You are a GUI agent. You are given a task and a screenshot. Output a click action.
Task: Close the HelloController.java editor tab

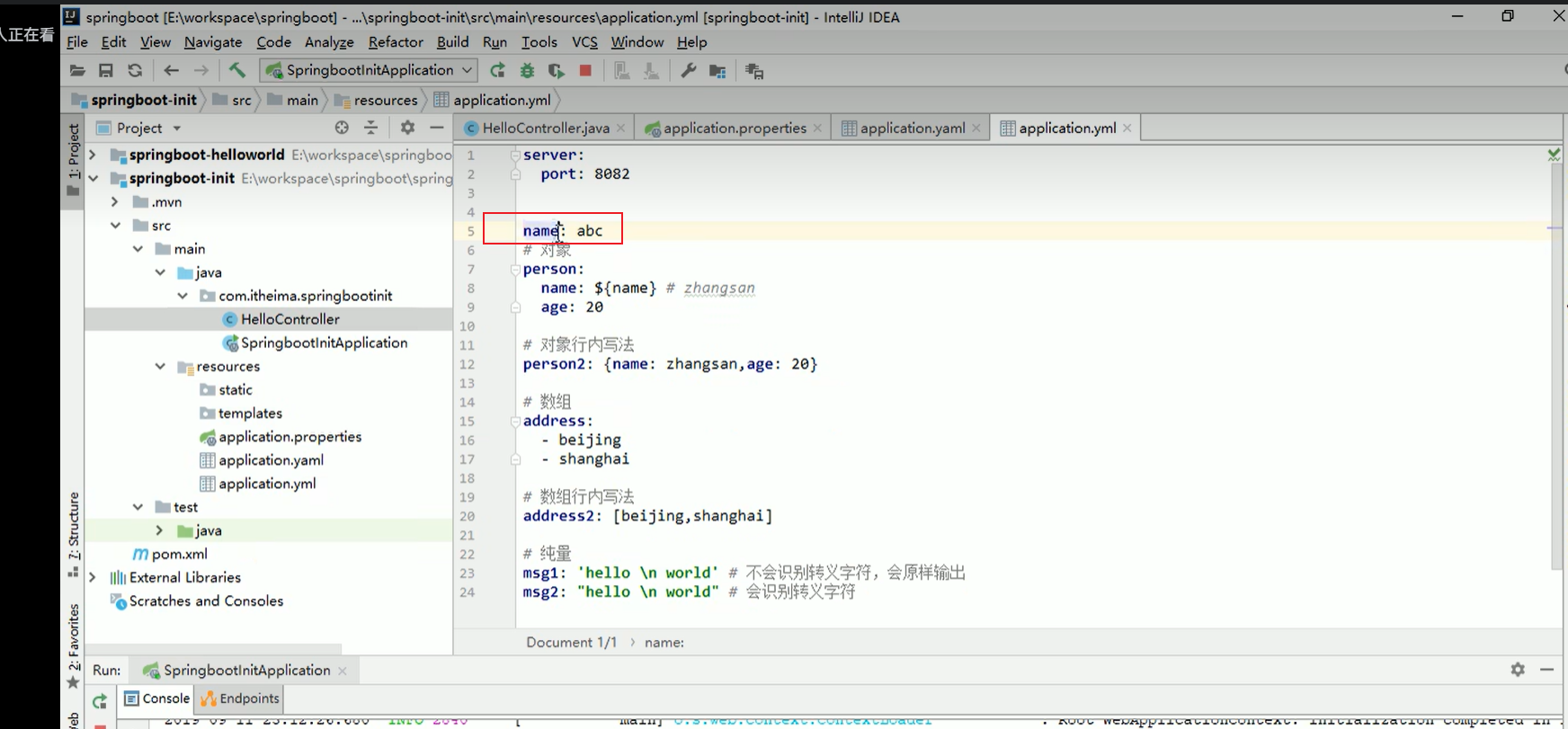pyautogui.click(x=620, y=129)
